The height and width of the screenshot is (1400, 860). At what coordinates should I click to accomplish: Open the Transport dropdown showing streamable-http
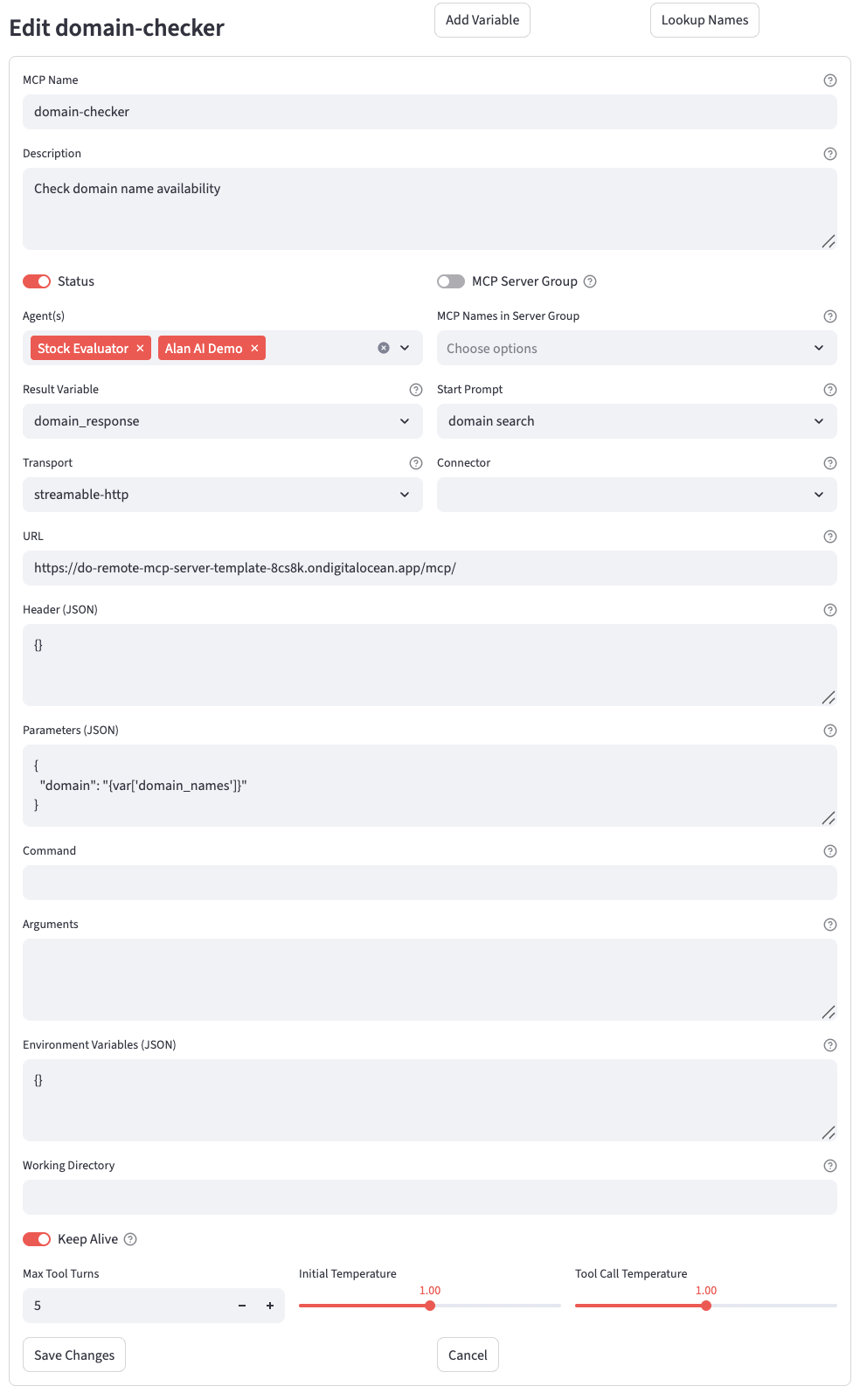(x=222, y=495)
